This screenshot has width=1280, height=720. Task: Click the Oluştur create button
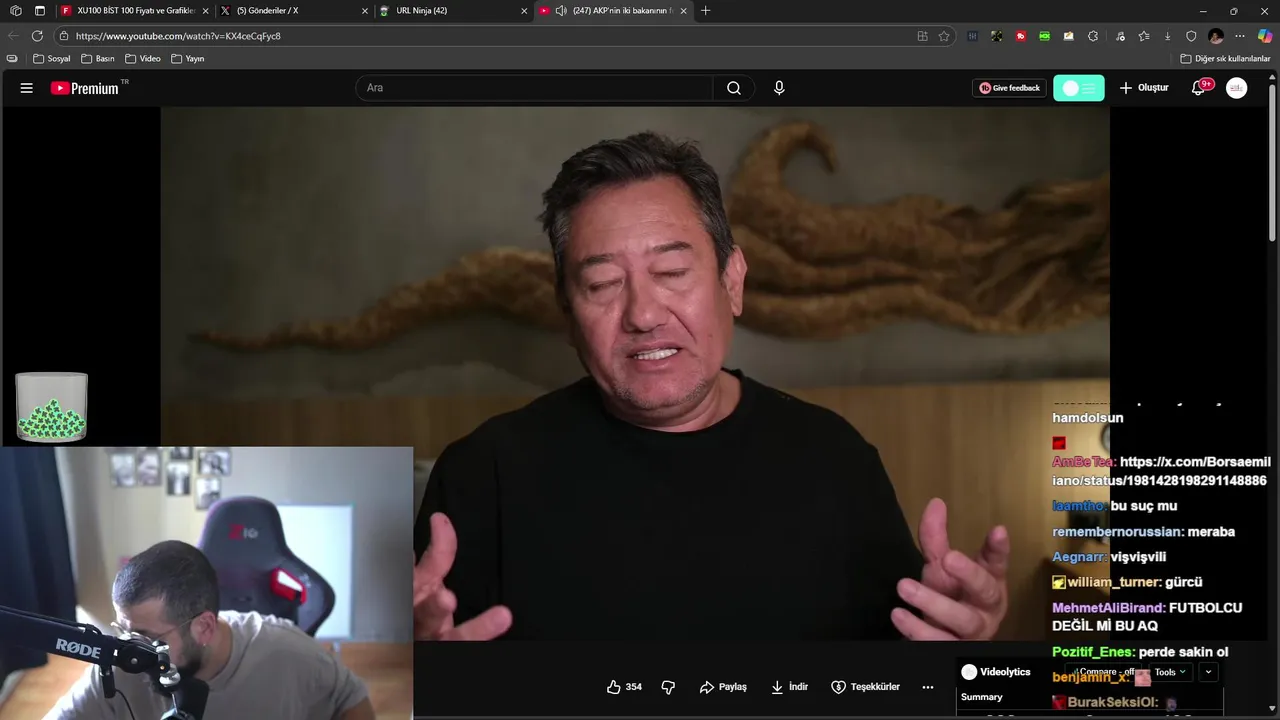coord(1144,88)
